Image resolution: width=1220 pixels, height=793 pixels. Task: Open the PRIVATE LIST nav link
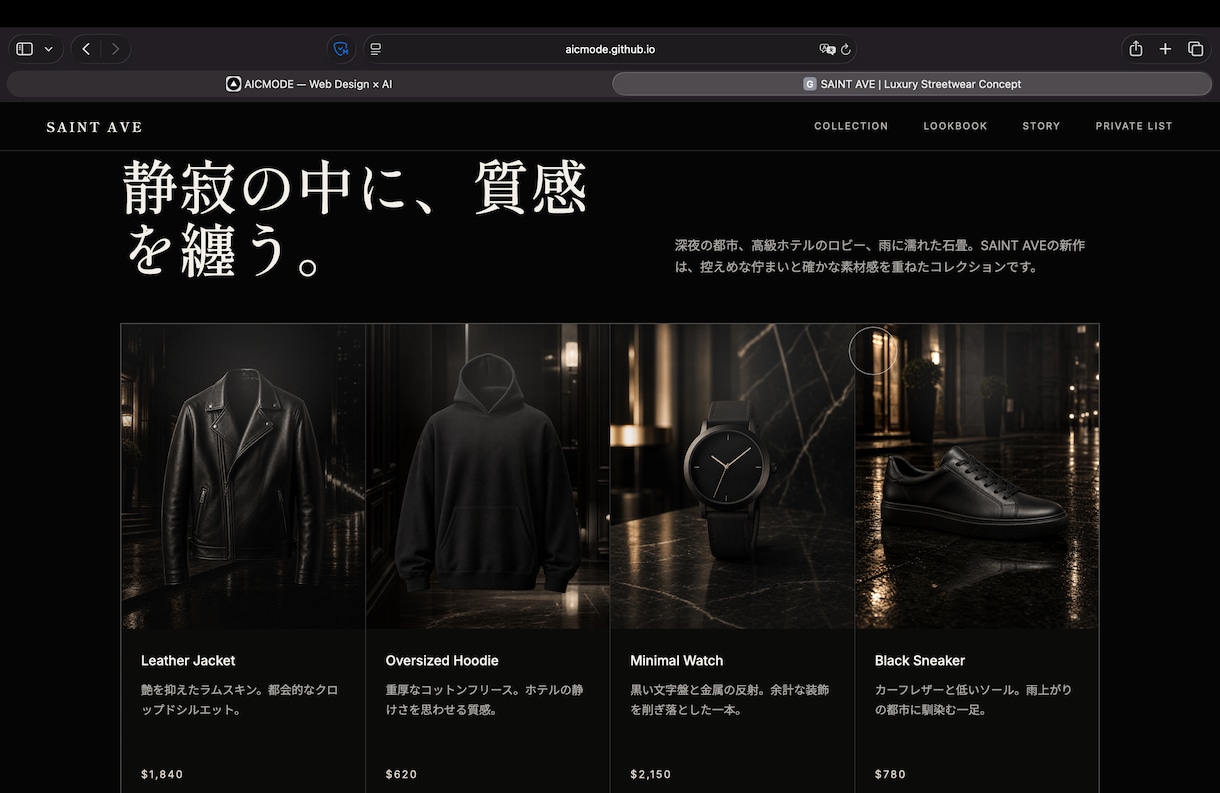pyautogui.click(x=1134, y=126)
